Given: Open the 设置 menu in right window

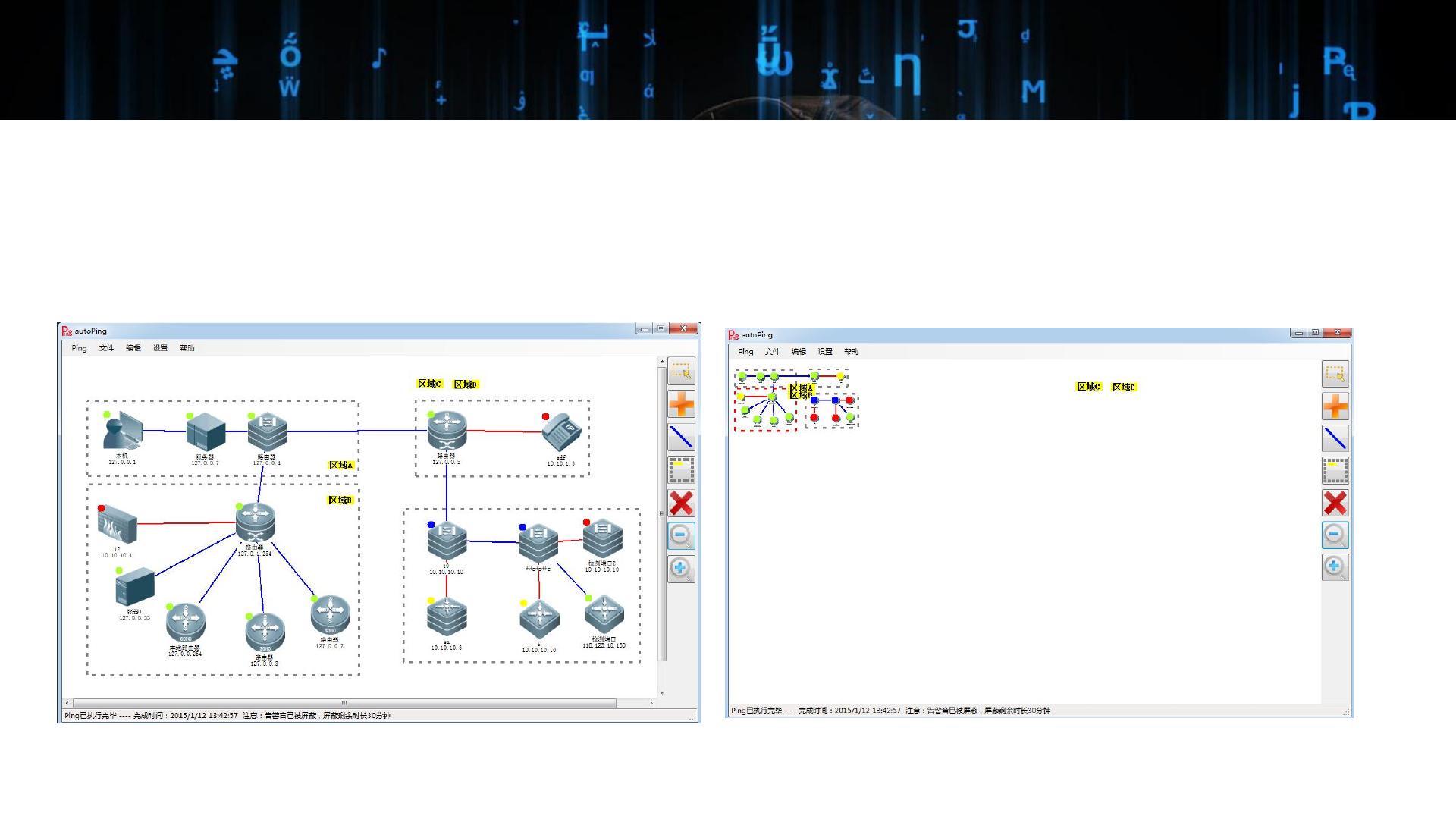Looking at the screenshot, I should point(825,352).
